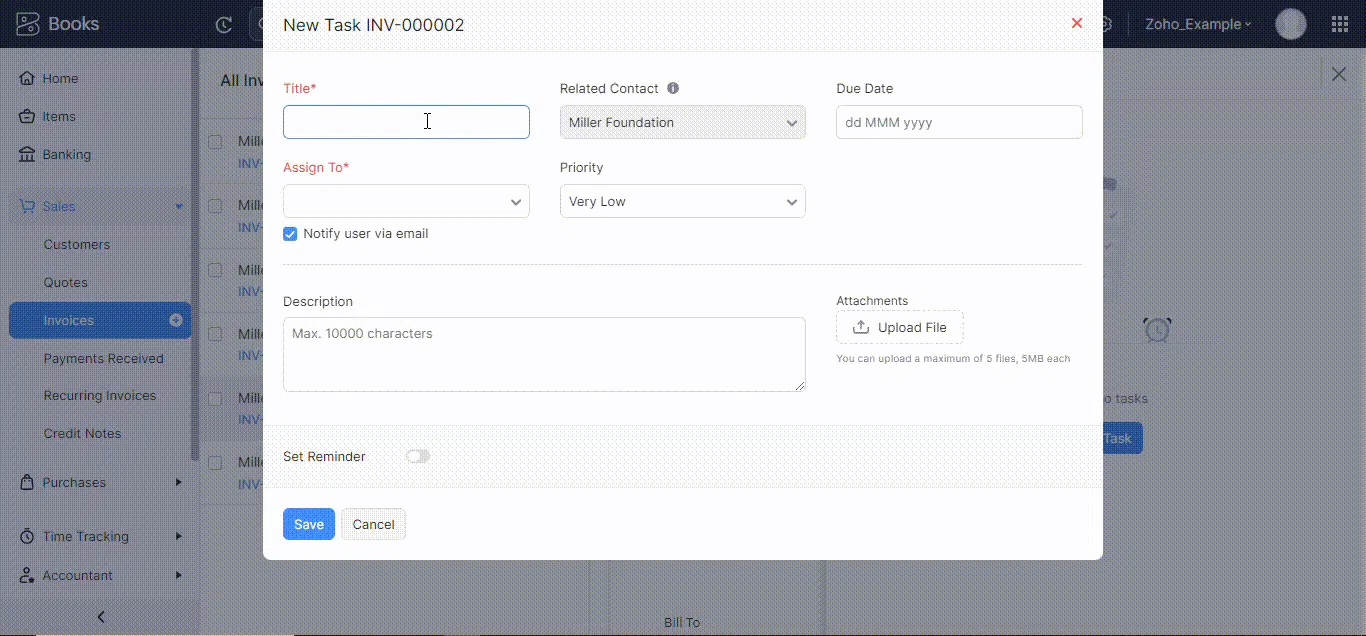Go to Banking in the sidebar
This screenshot has width=1366, height=636.
tap(66, 154)
